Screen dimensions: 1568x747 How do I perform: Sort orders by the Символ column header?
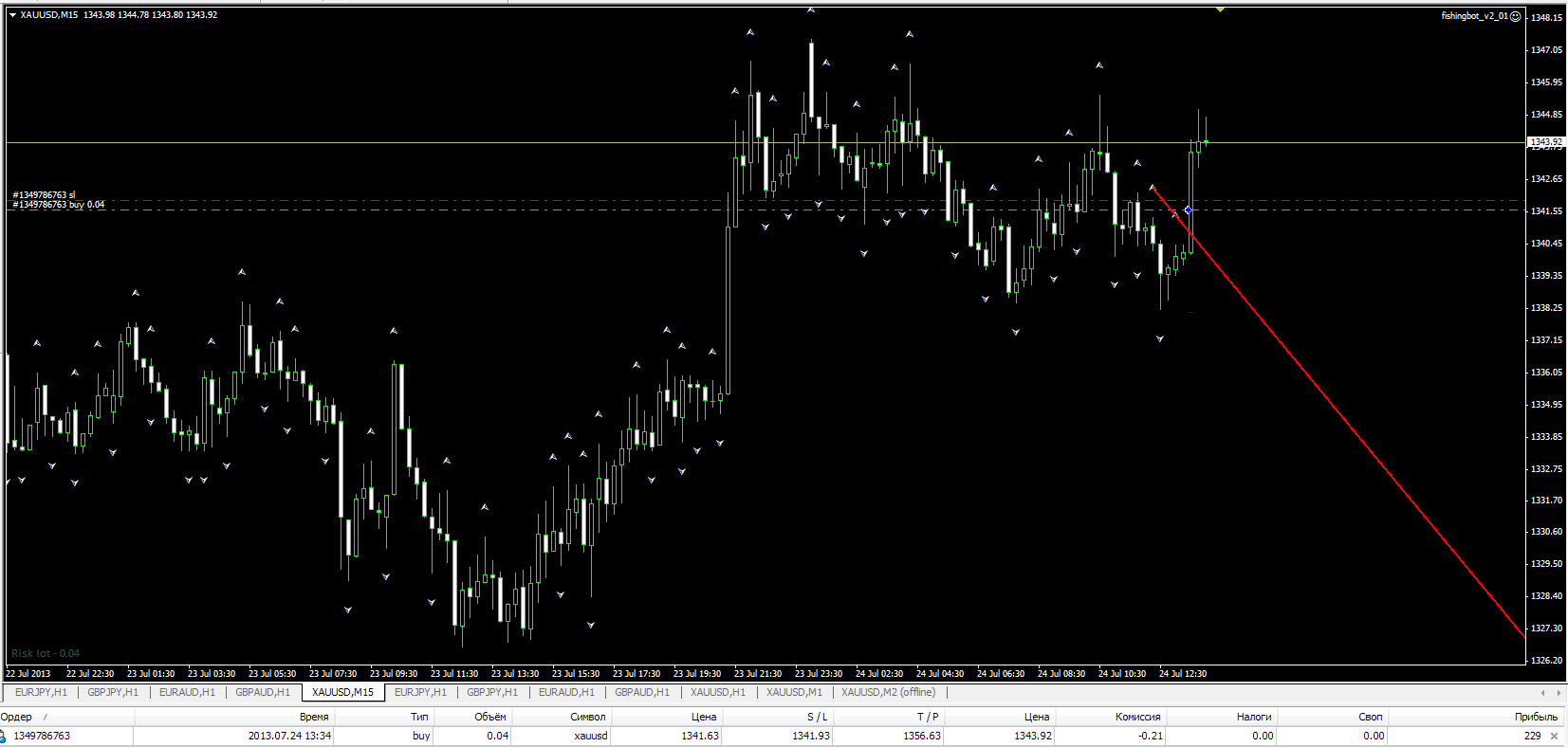pos(588,717)
